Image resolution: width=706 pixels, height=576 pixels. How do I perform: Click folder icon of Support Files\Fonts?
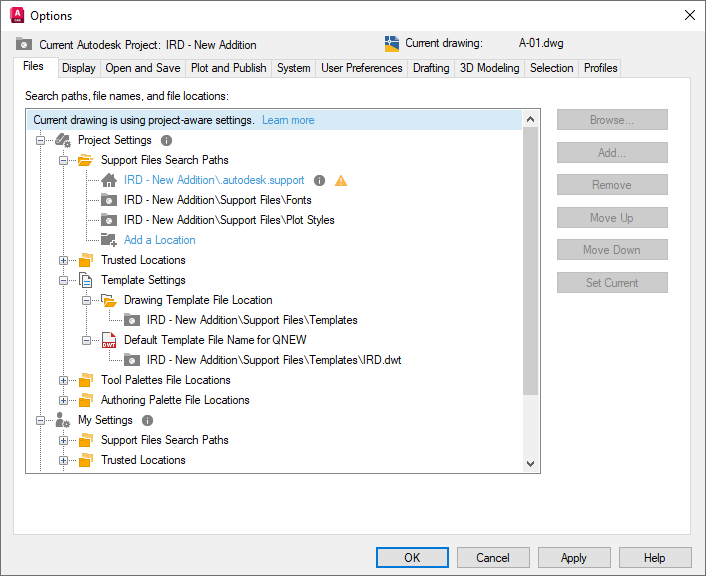(109, 200)
